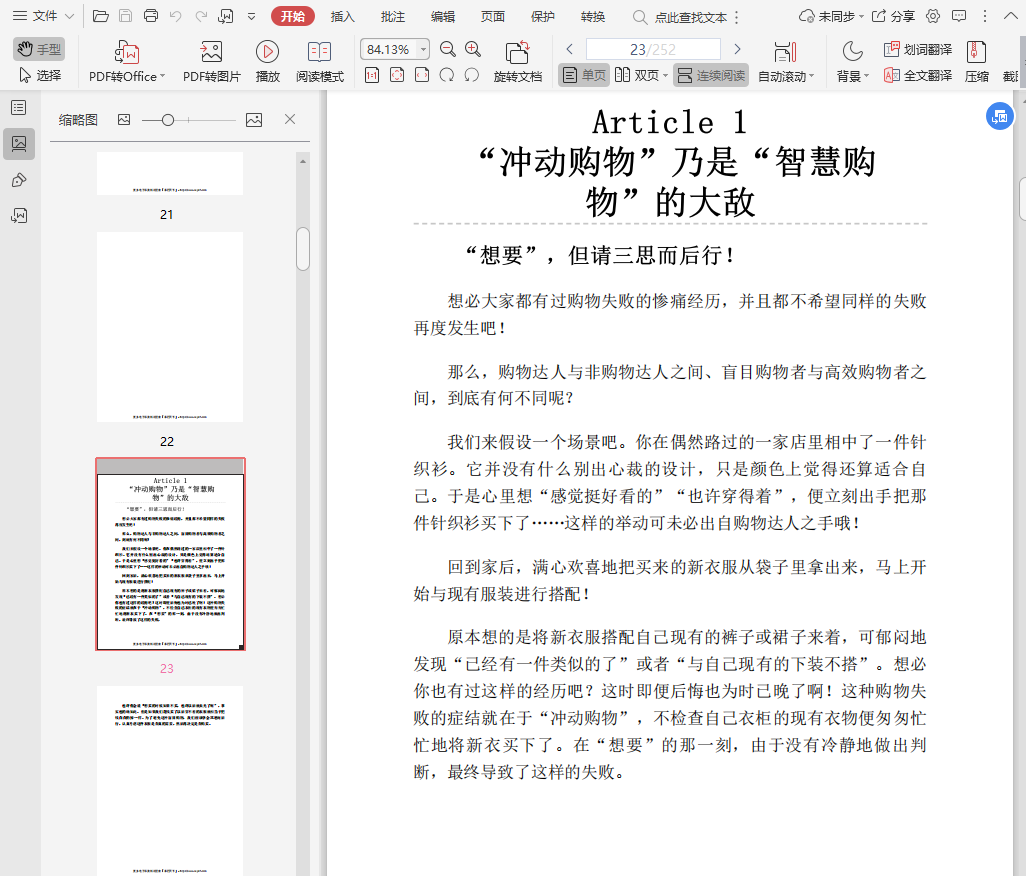Click the 全文翻译 full text translation button
The image size is (1026, 876).
pyautogui.click(x=917, y=75)
